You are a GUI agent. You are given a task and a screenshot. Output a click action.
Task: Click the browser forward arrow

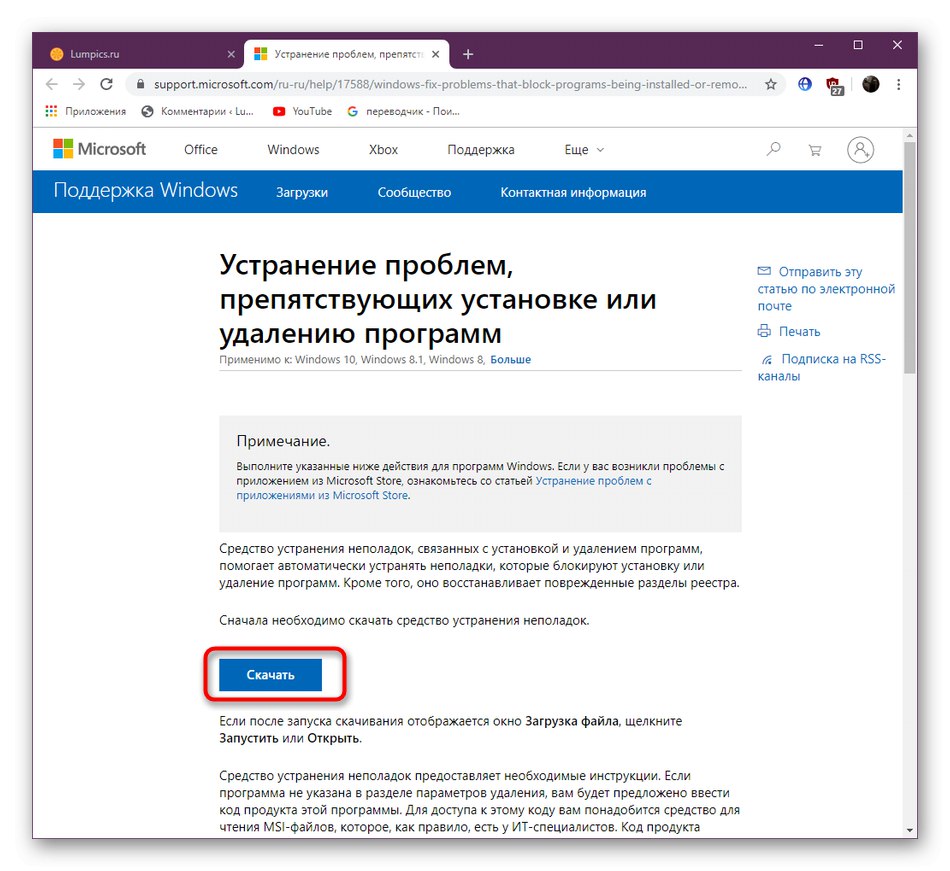click(x=79, y=84)
